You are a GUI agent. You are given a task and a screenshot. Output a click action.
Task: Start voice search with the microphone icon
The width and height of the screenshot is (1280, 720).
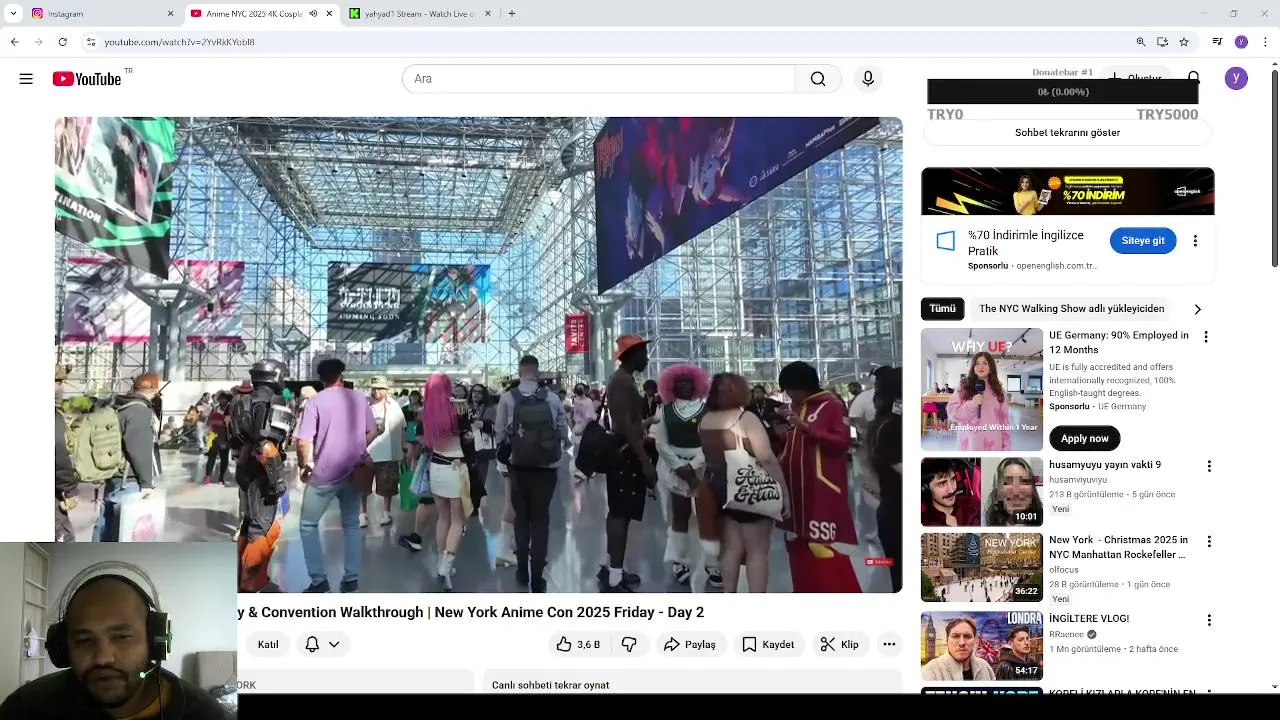[868, 79]
